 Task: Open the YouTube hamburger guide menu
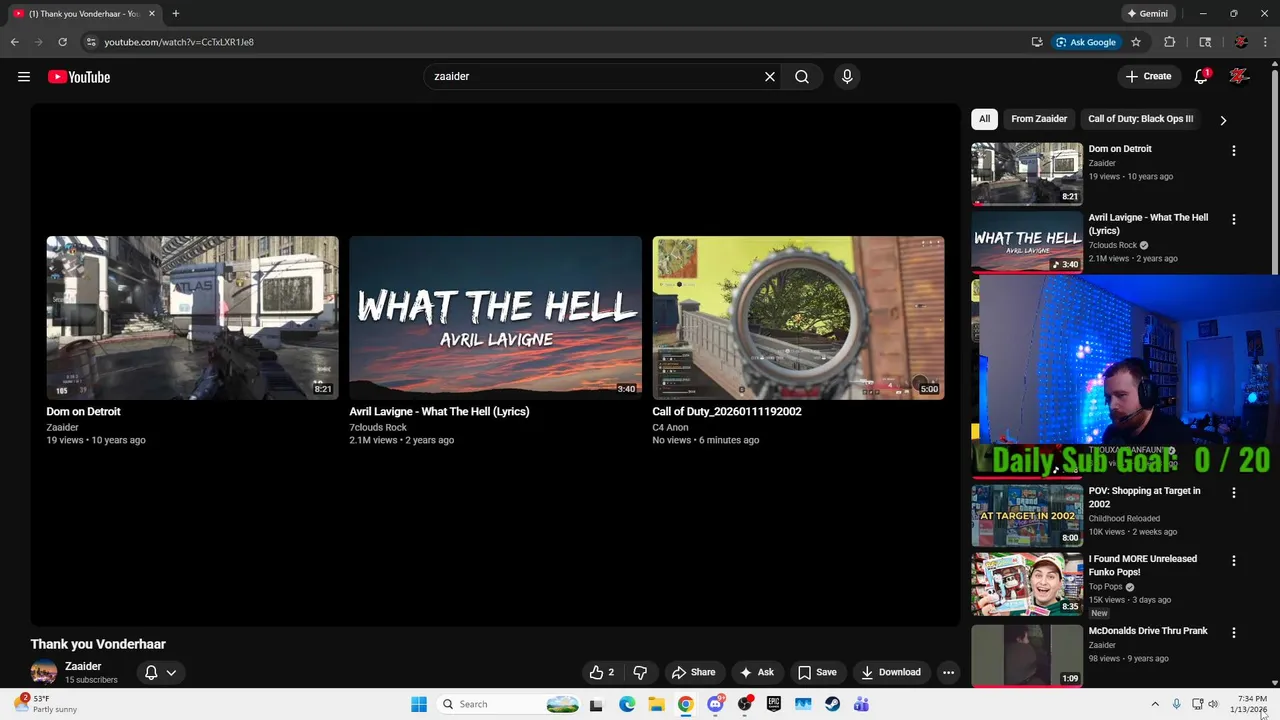click(24, 77)
